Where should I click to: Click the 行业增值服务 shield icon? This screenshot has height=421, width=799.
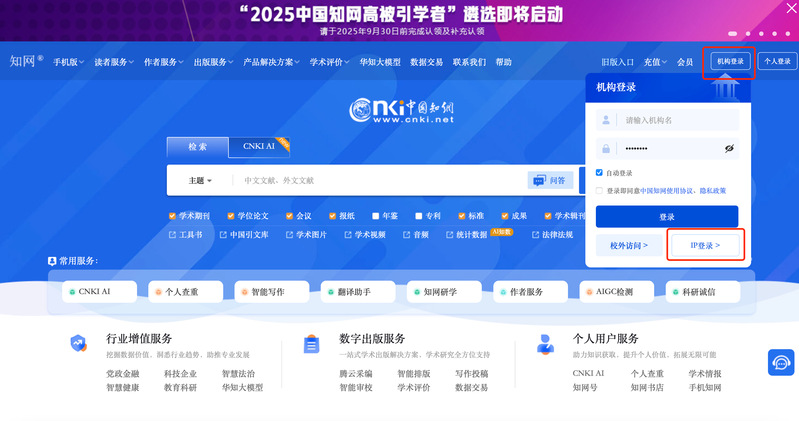click(78, 343)
